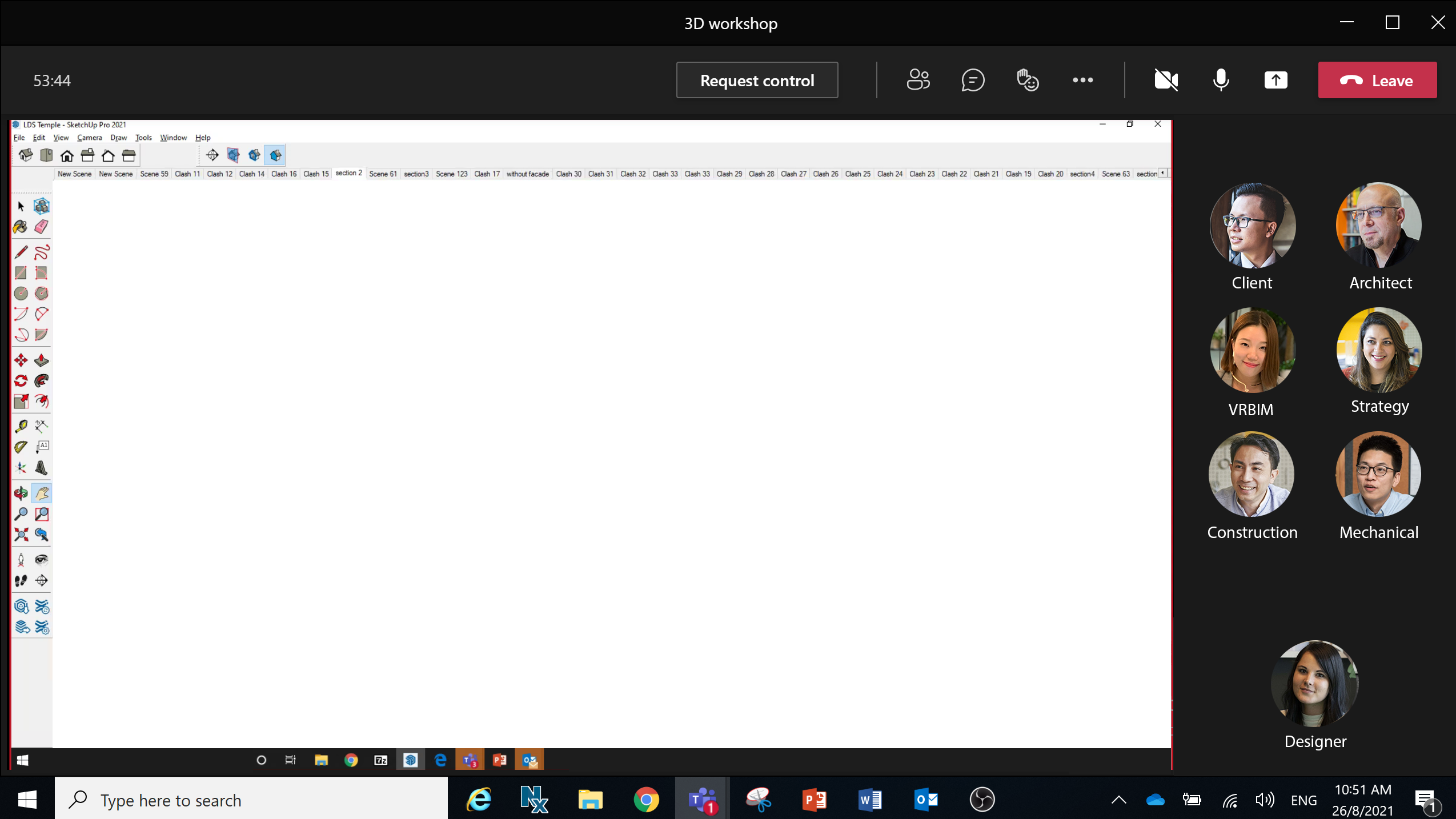Switch to the Clash 17 scene tab

[x=487, y=174]
